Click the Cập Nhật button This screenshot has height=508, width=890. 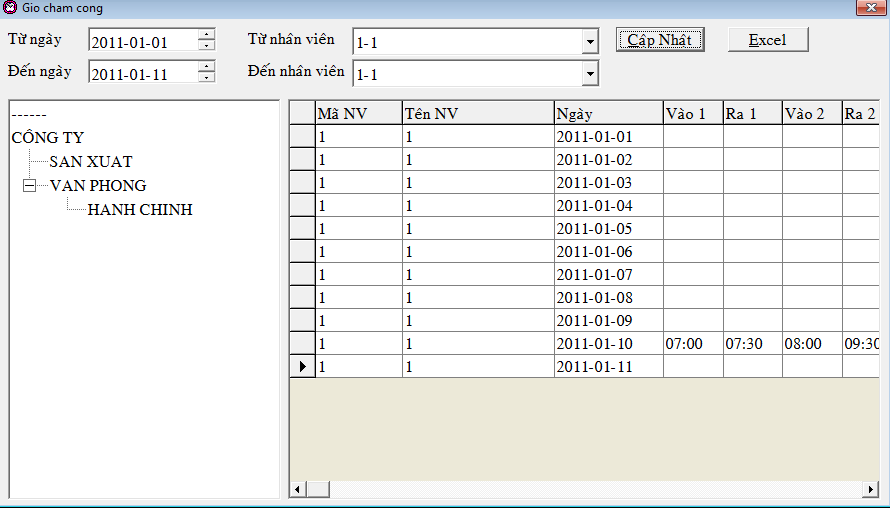tap(660, 40)
